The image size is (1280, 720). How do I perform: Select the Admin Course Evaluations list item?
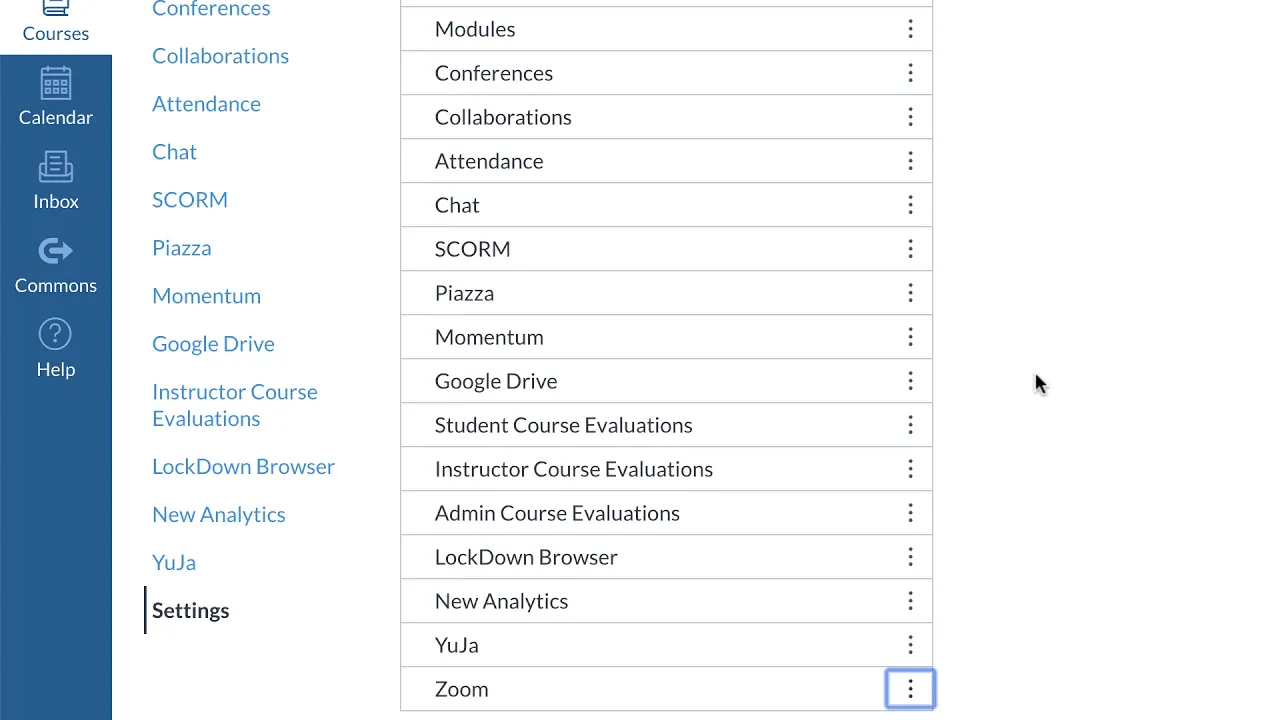666,513
